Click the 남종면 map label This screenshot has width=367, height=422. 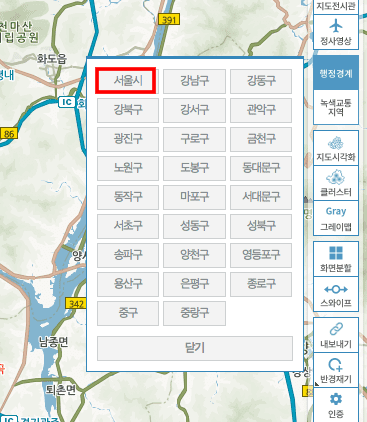coord(54,342)
